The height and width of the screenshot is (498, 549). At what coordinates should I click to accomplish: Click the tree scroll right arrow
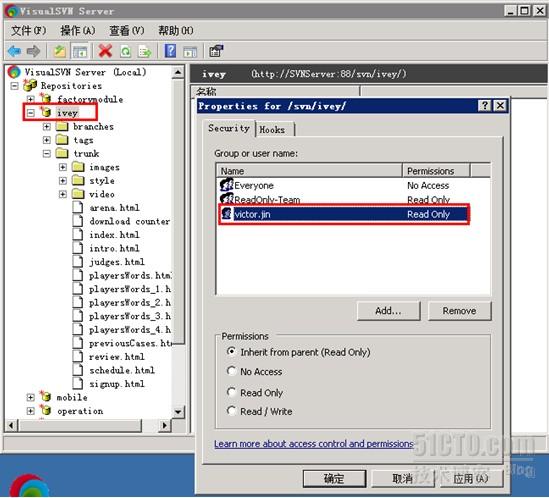(x=165, y=425)
